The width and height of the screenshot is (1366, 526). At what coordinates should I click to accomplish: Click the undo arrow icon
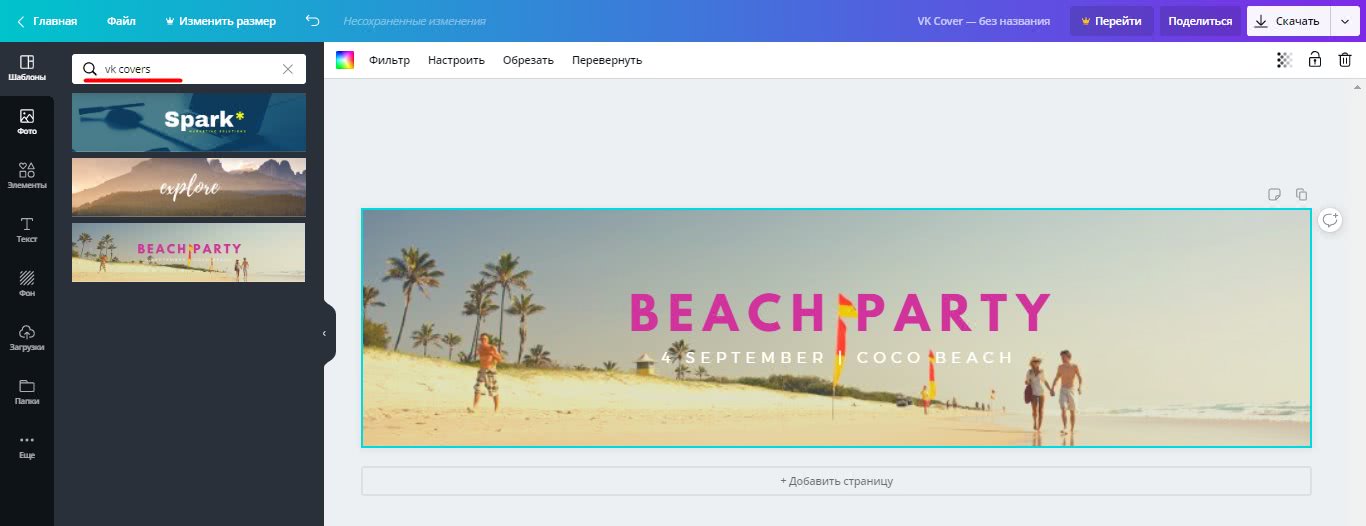point(313,21)
